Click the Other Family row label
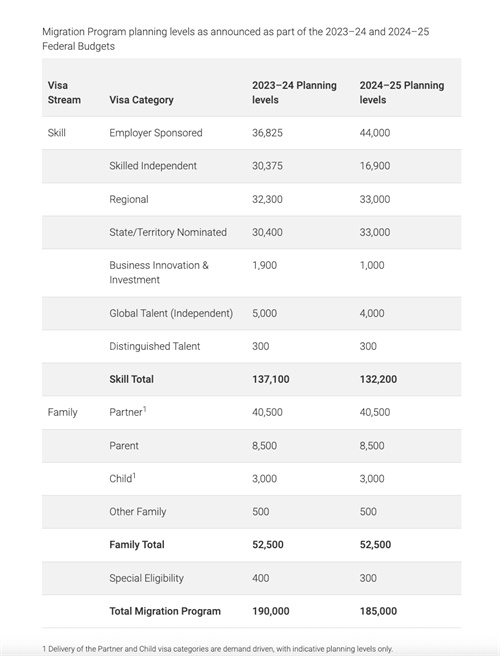This screenshot has width=500, height=656. pos(138,512)
